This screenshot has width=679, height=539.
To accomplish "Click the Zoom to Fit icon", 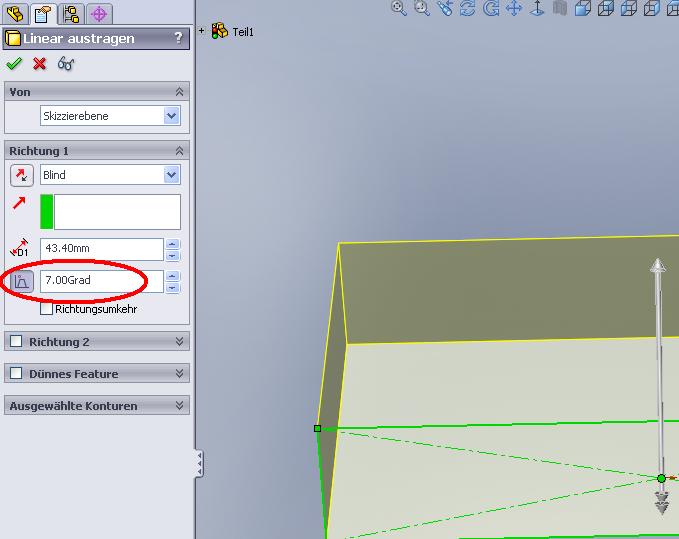I will [x=398, y=8].
